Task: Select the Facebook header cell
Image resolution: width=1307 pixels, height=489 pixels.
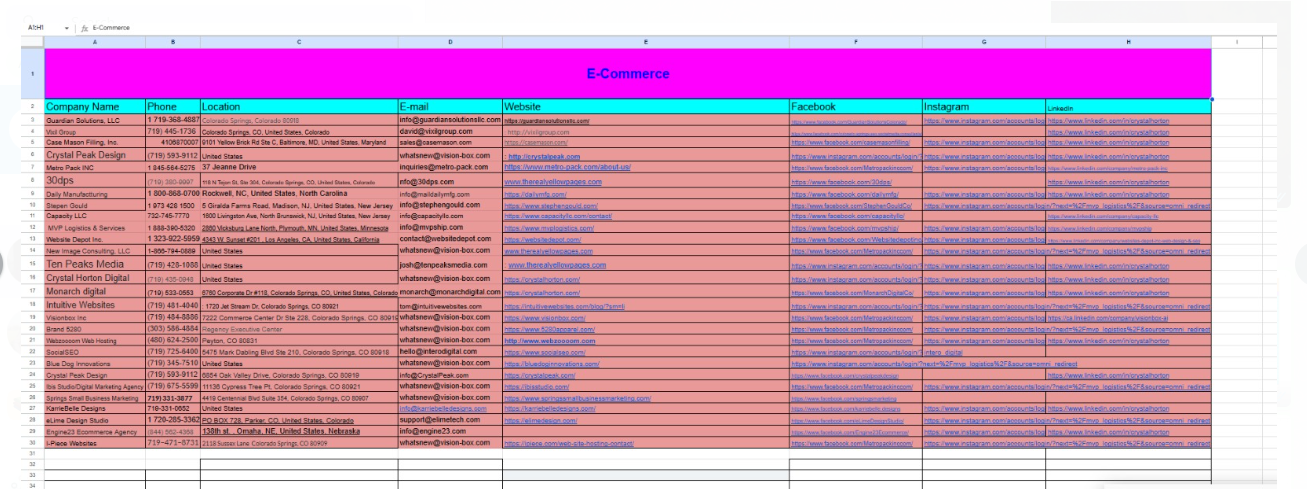Action: 855,106
